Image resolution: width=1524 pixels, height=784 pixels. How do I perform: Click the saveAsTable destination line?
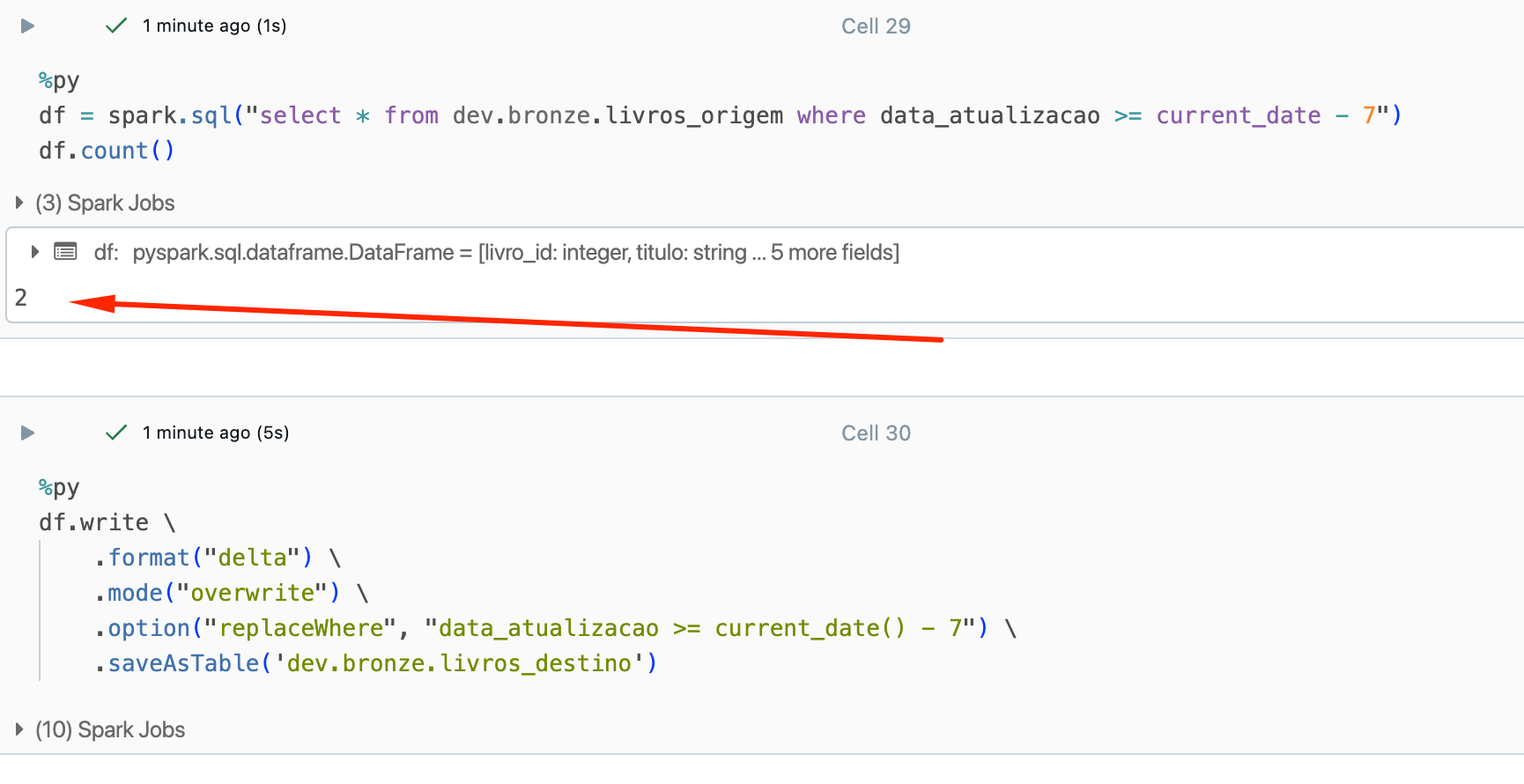click(376, 663)
